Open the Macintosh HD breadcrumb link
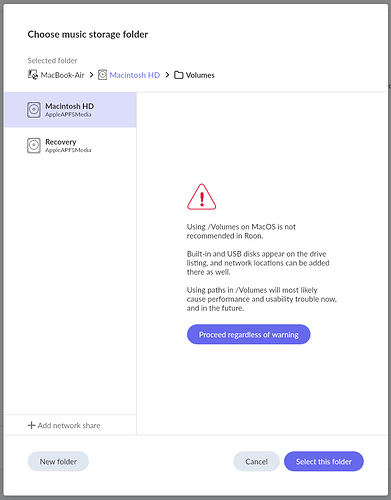The width and height of the screenshot is (391, 500). (135, 75)
